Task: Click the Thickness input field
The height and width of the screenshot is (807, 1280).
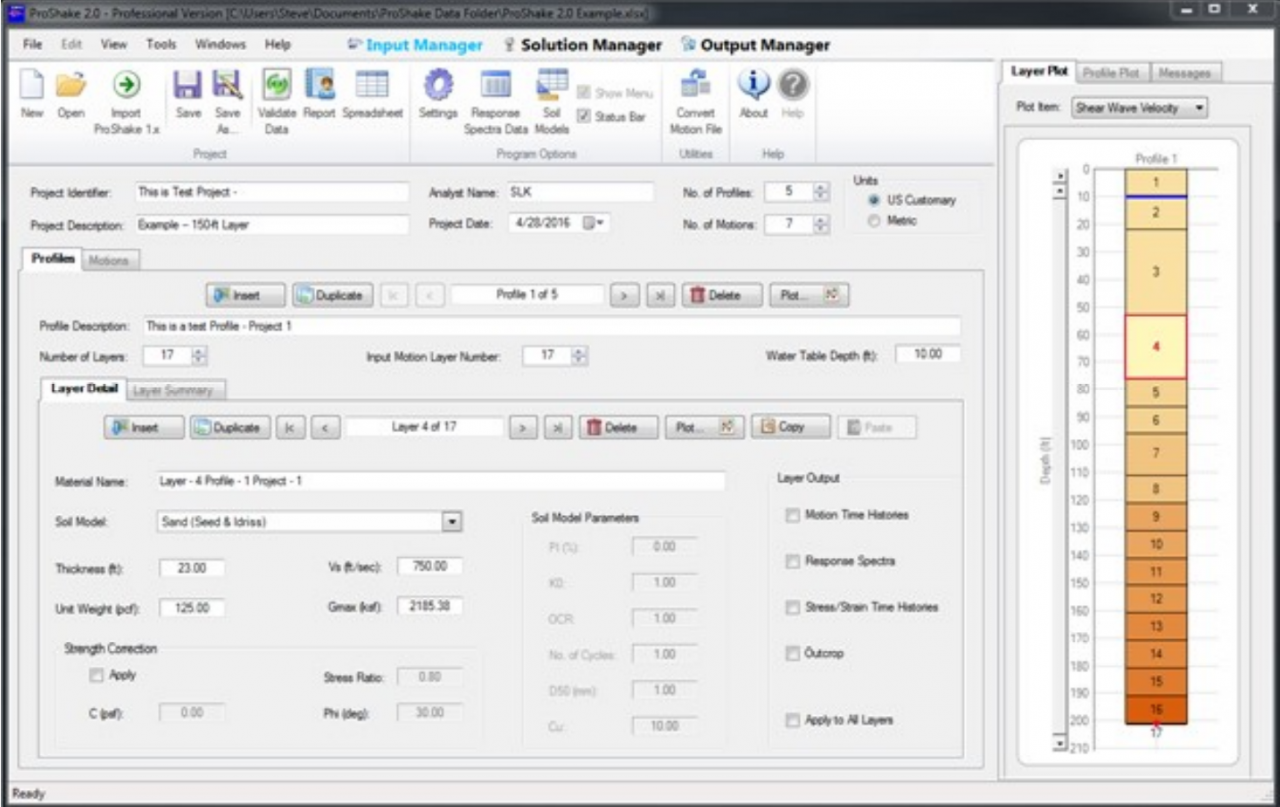Action: pyautogui.click(x=190, y=568)
